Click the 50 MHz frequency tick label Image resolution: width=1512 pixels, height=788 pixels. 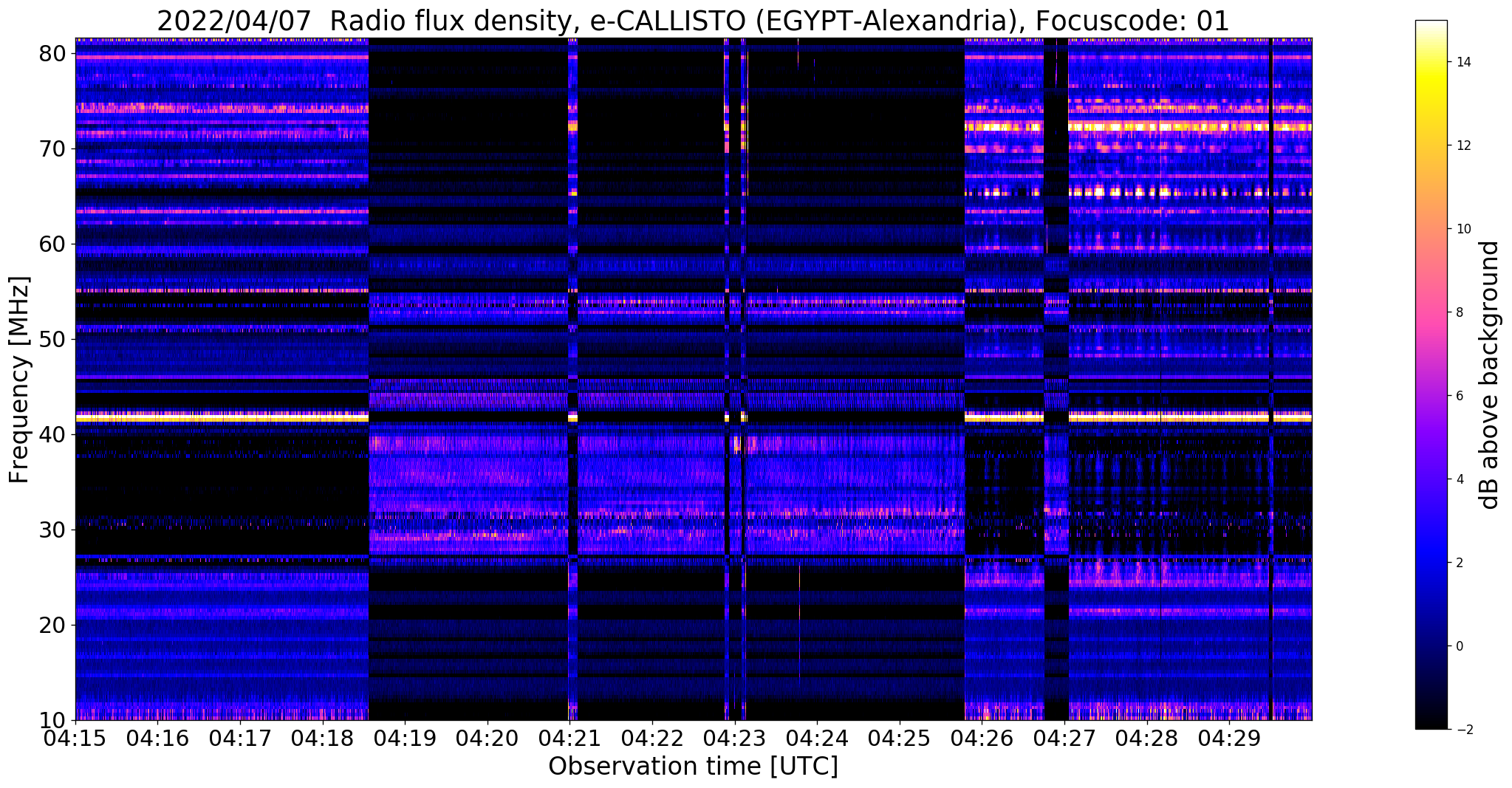tap(53, 339)
